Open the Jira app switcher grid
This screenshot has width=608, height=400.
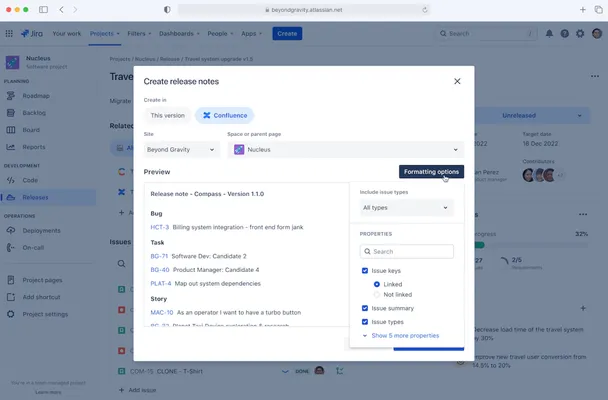[9, 34]
